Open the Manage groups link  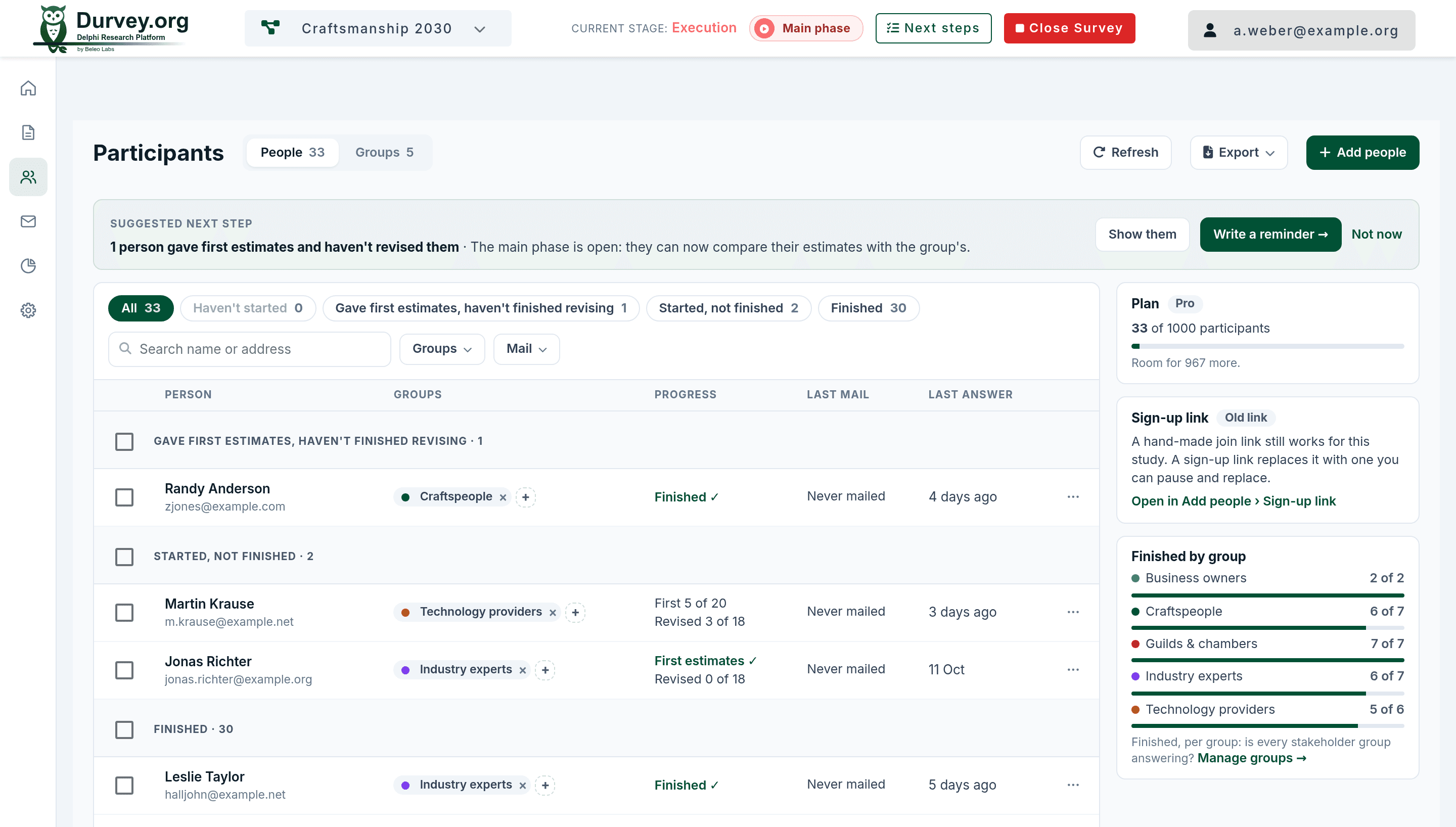coord(1252,758)
